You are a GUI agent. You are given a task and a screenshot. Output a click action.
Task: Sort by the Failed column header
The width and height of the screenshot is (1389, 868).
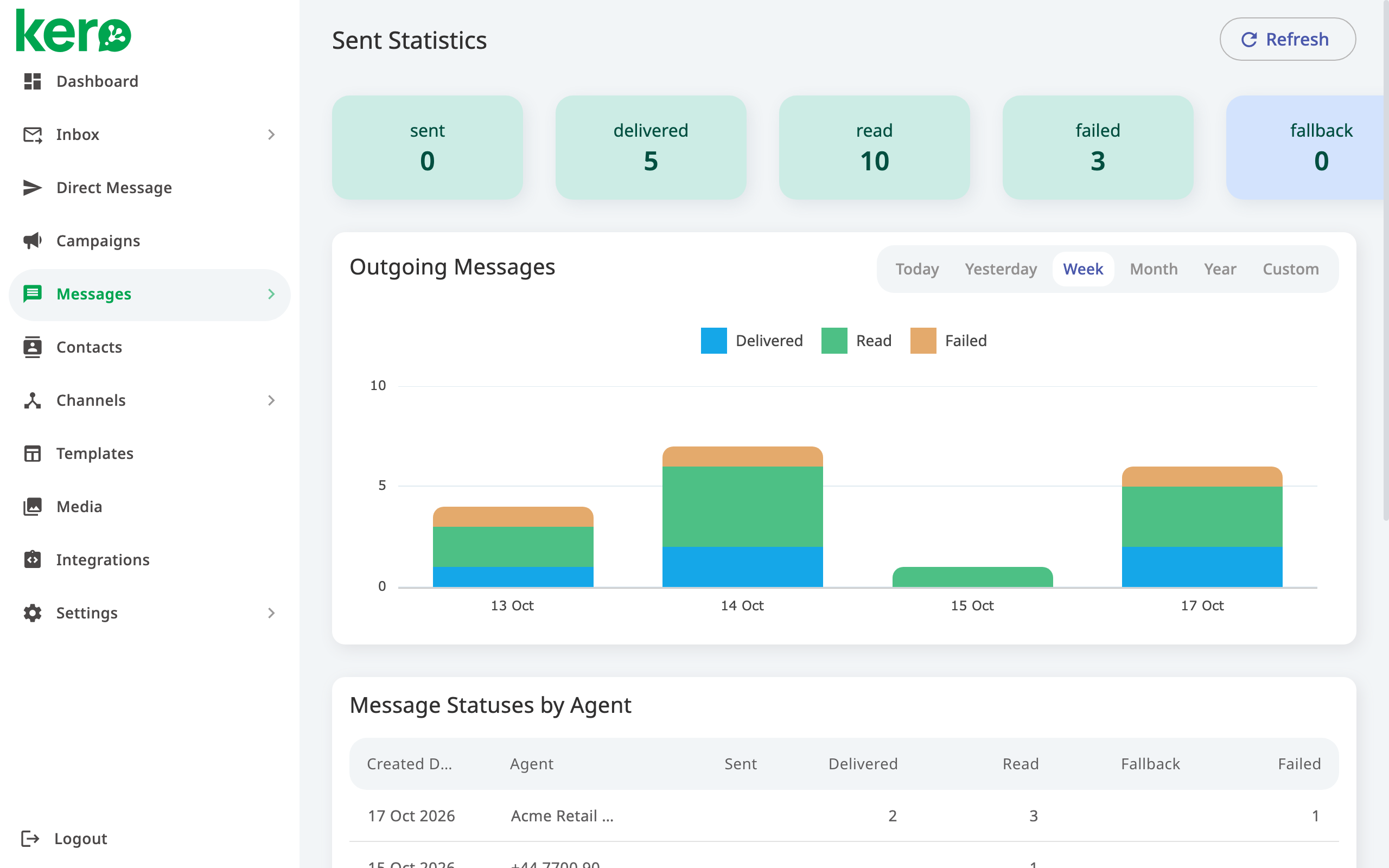(x=1299, y=764)
